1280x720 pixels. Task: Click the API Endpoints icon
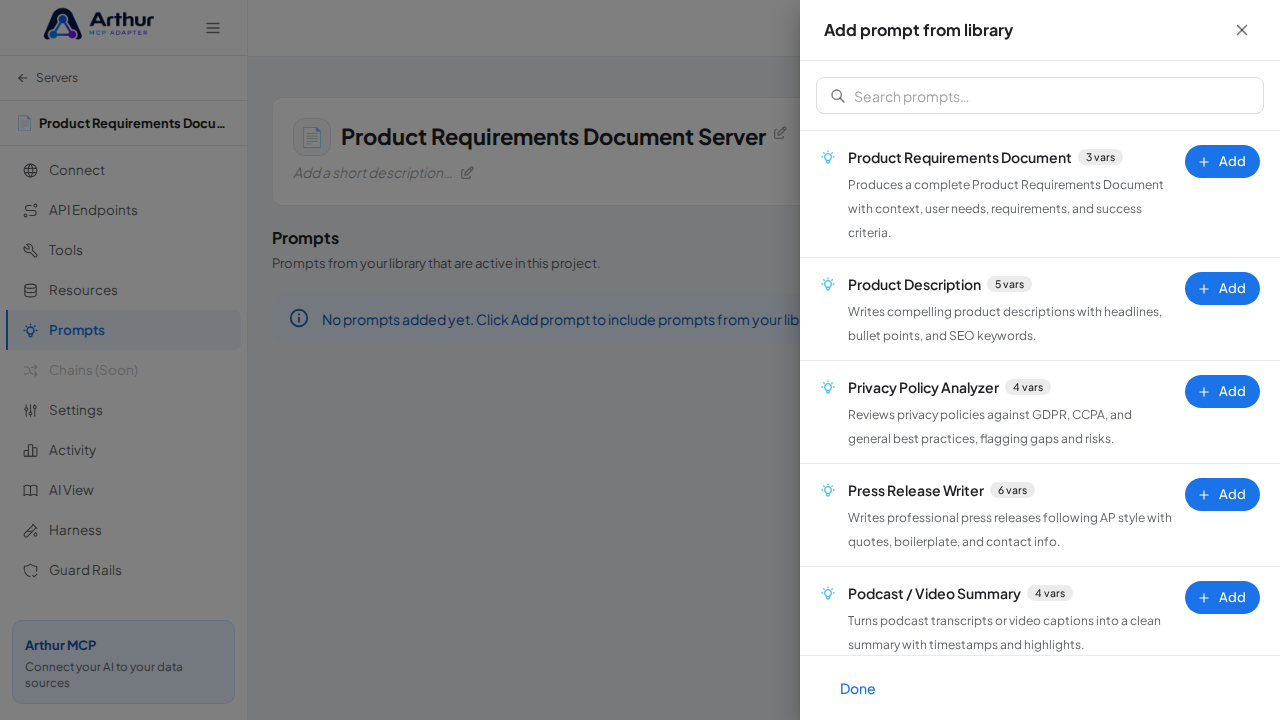pos(30,210)
